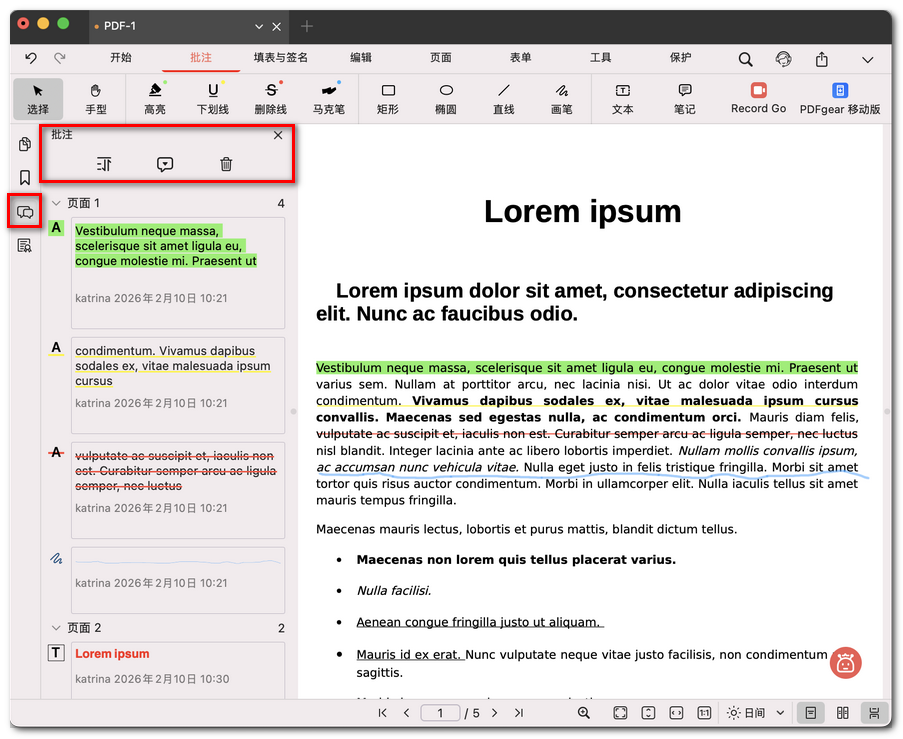Image resolution: width=903 pixels, height=739 pixels.
Task: Collapse the 页面 2 annotation group
Action: tap(56, 628)
